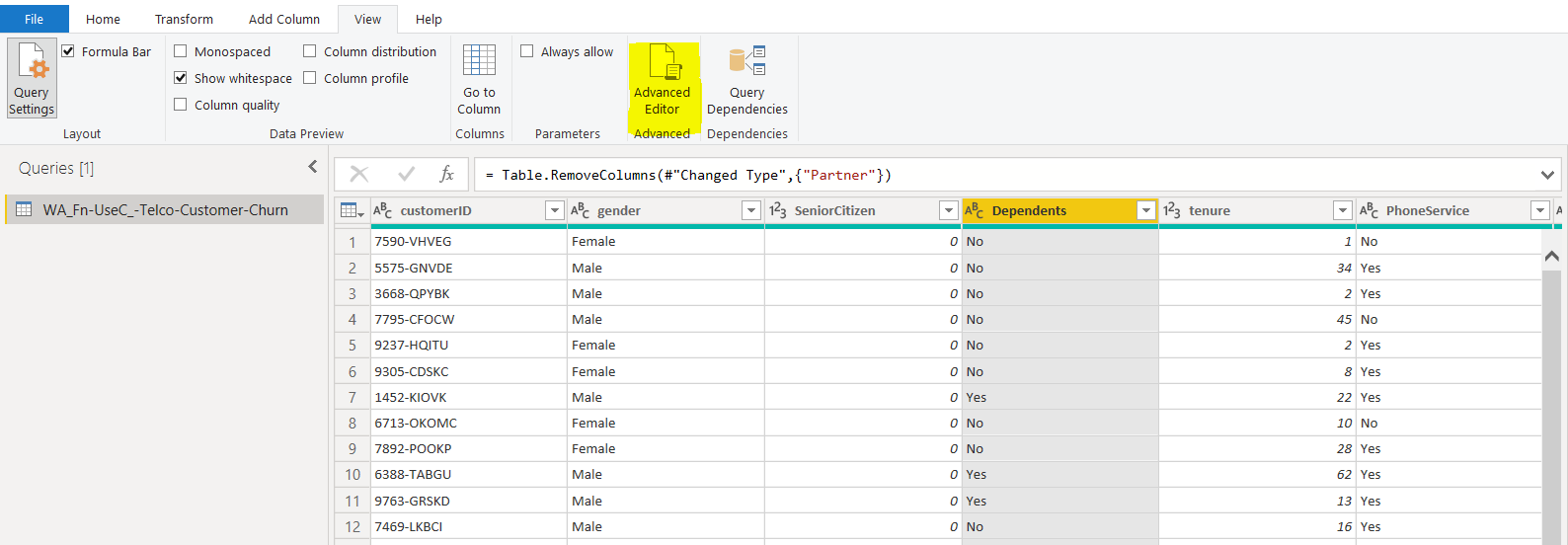Enable the Monospaced checkbox

coord(181,51)
